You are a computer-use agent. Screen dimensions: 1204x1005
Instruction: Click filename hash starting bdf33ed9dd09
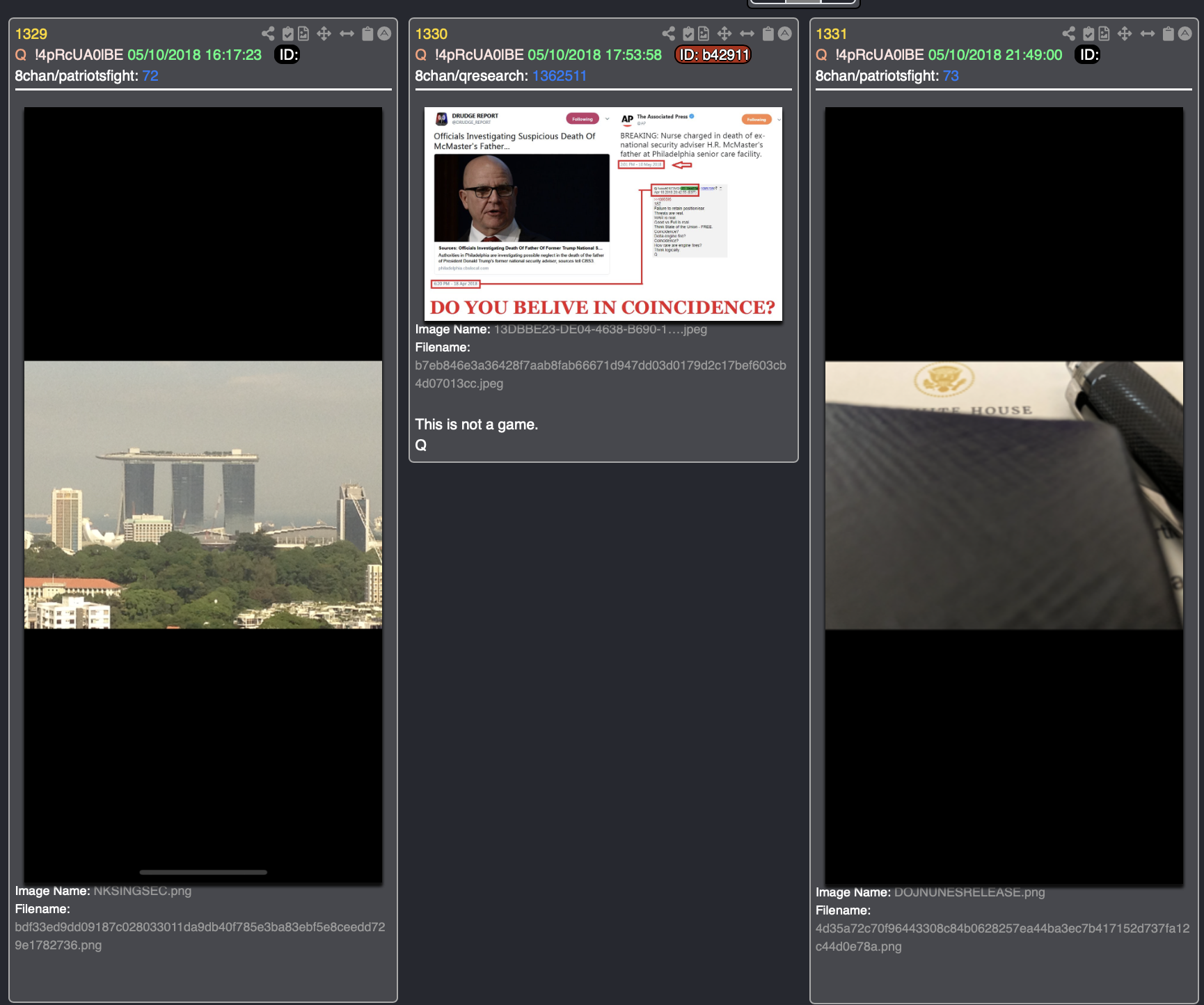(200, 936)
